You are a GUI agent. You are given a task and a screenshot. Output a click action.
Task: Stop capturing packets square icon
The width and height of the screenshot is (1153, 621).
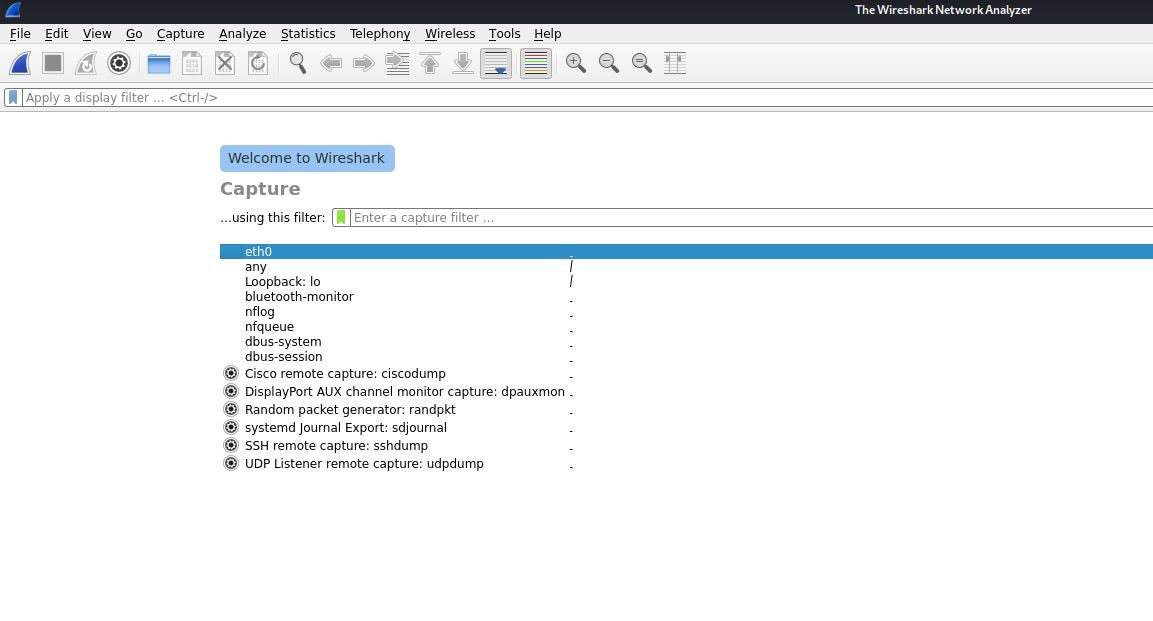pos(53,63)
